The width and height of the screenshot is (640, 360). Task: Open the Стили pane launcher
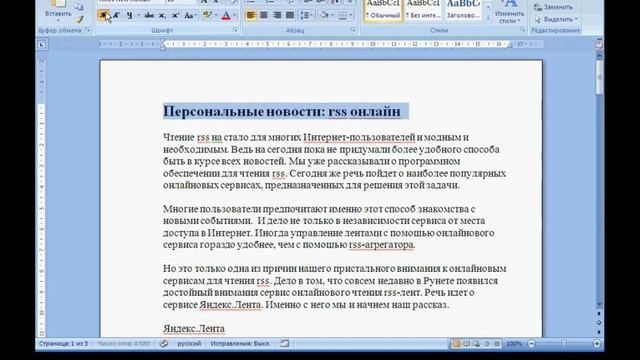click(x=522, y=30)
